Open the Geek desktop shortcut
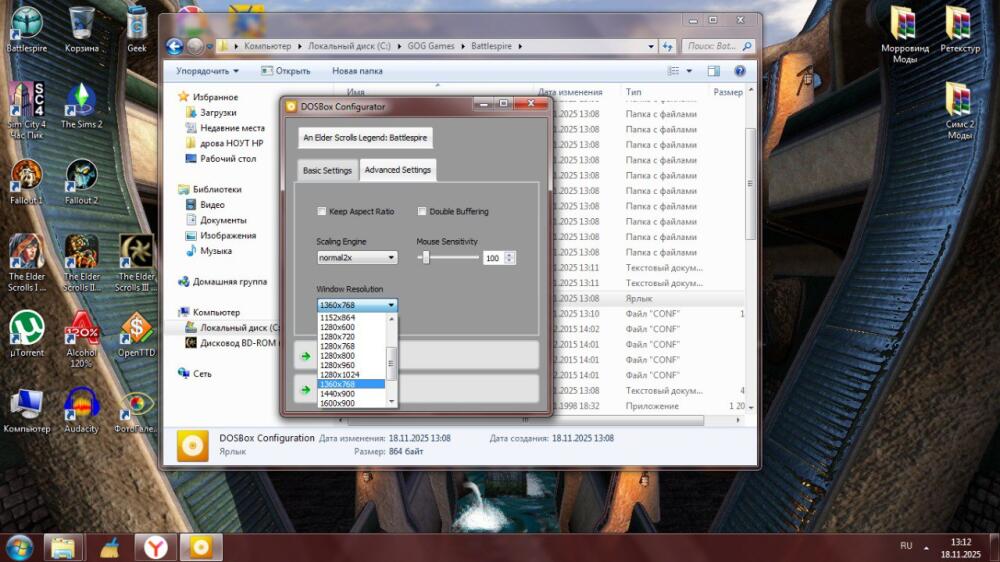Image resolution: width=1000 pixels, height=562 pixels. tap(136, 29)
